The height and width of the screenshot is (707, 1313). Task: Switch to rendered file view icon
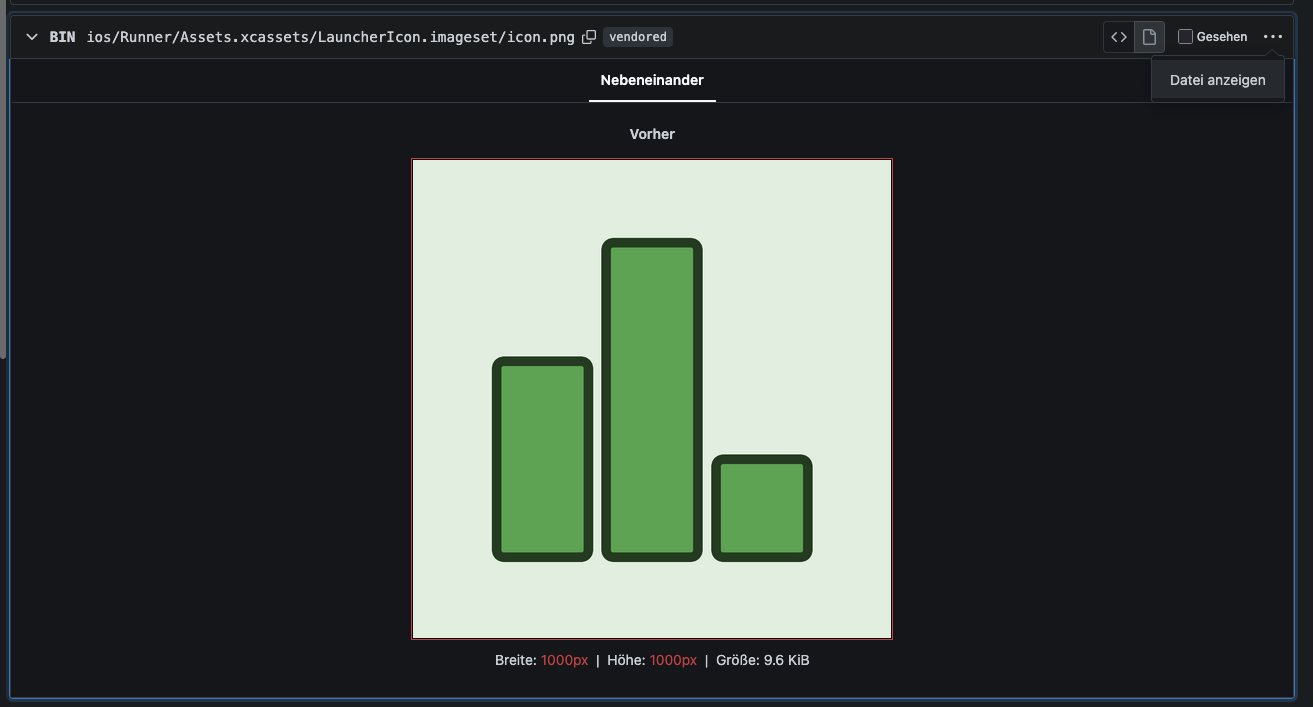tap(1149, 37)
